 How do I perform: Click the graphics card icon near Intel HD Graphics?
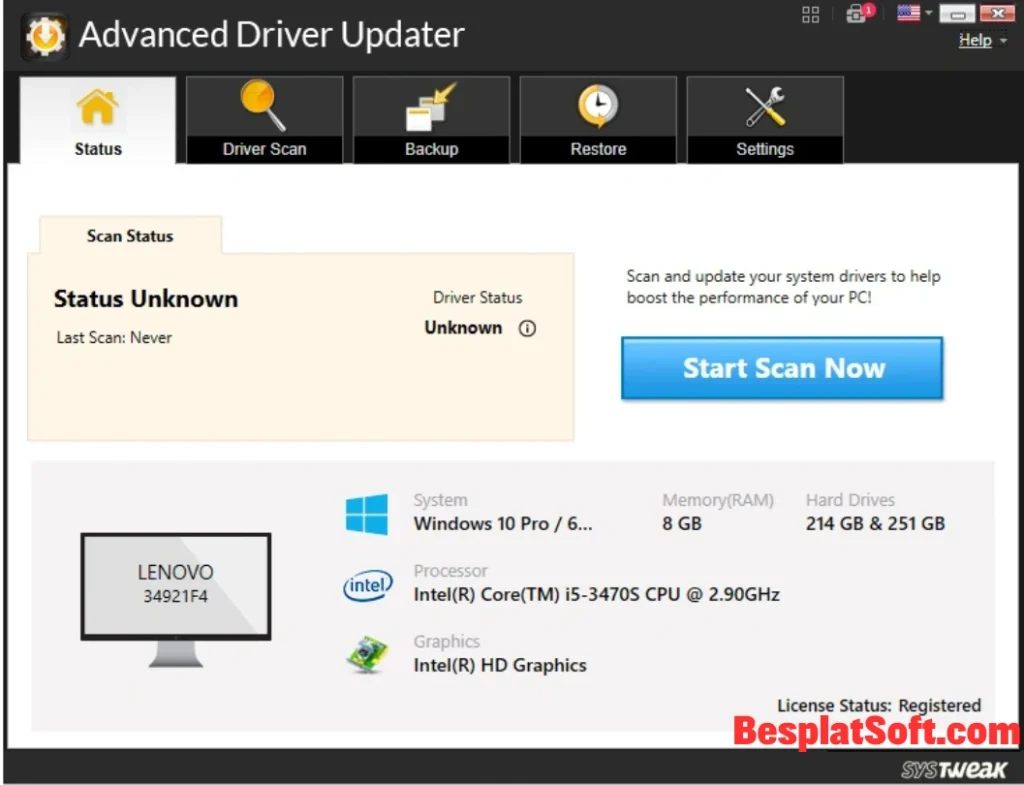pos(367,655)
